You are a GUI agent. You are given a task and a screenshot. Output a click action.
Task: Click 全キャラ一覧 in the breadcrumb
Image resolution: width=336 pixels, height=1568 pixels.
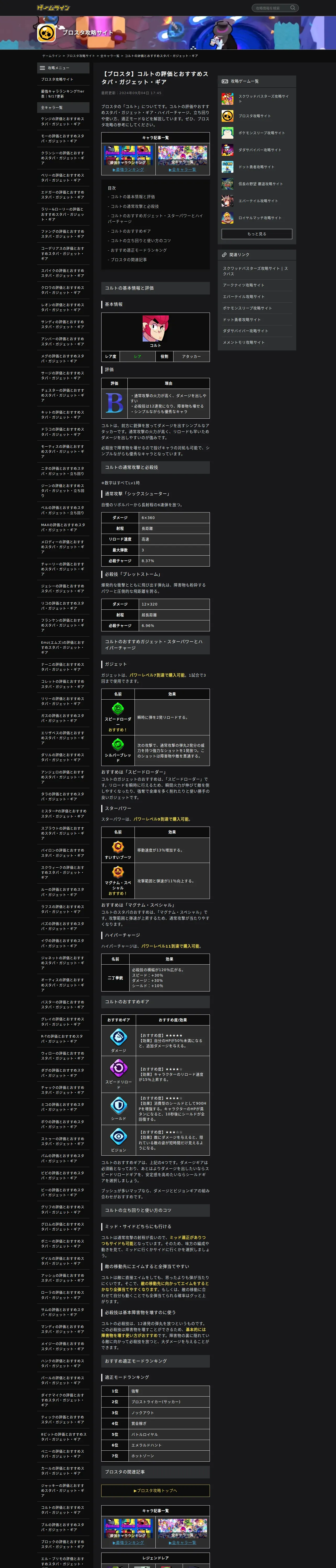tap(110, 55)
